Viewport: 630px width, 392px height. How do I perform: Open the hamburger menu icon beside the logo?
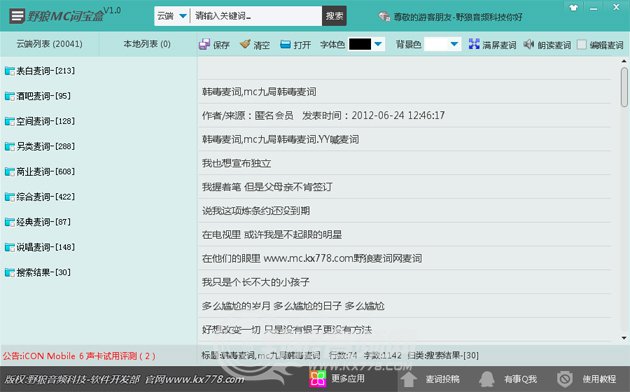(x=17, y=16)
